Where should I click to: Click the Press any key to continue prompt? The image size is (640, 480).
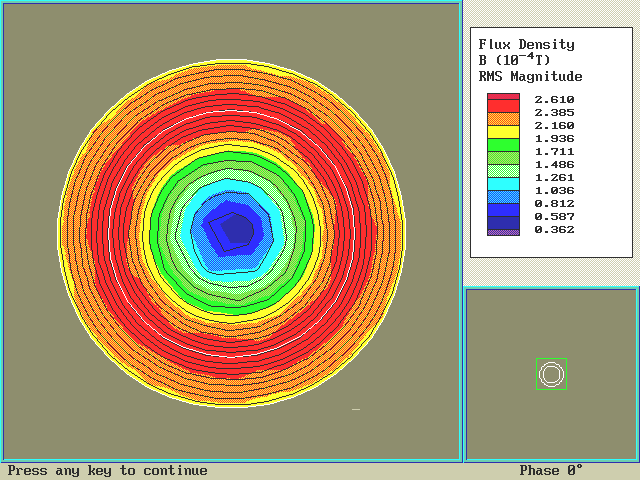click(108, 471)
